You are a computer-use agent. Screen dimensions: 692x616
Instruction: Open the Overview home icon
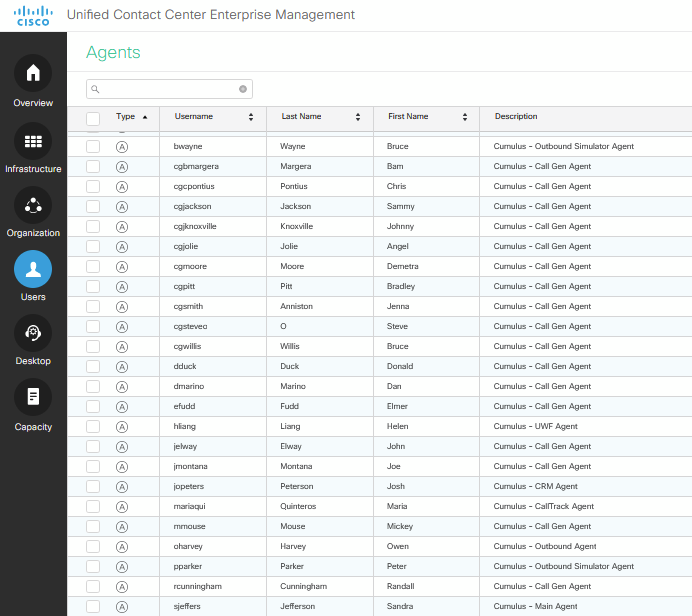click(33, 73)
